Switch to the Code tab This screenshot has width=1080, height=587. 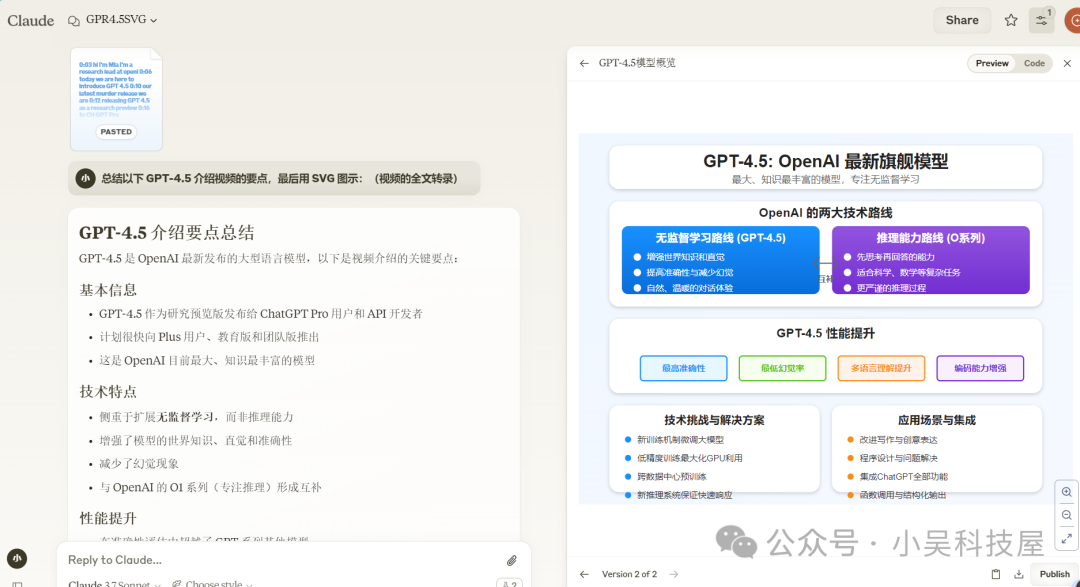[x=1034, y=63]
